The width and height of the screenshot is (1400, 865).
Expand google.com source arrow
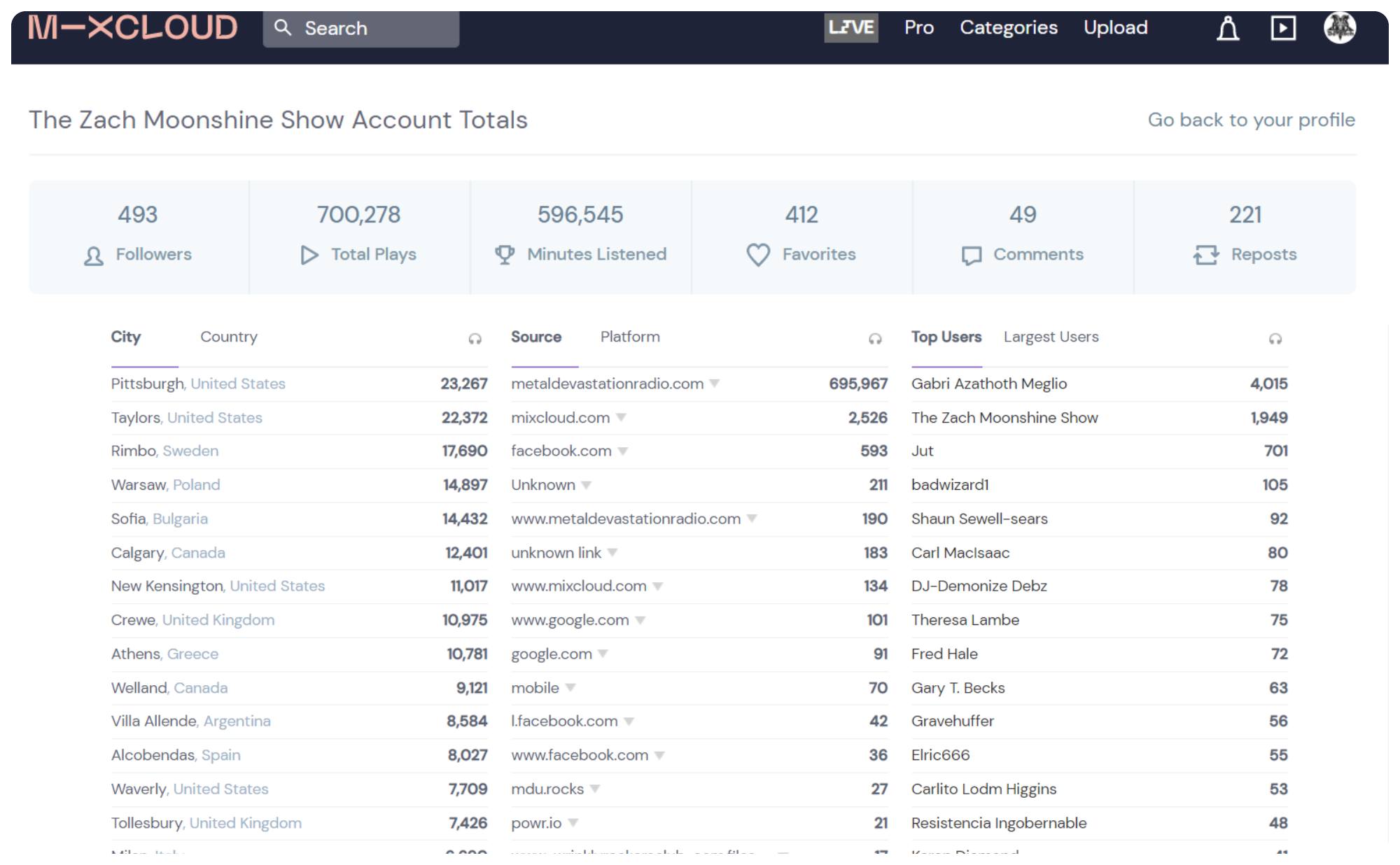(x=603, y=654)
